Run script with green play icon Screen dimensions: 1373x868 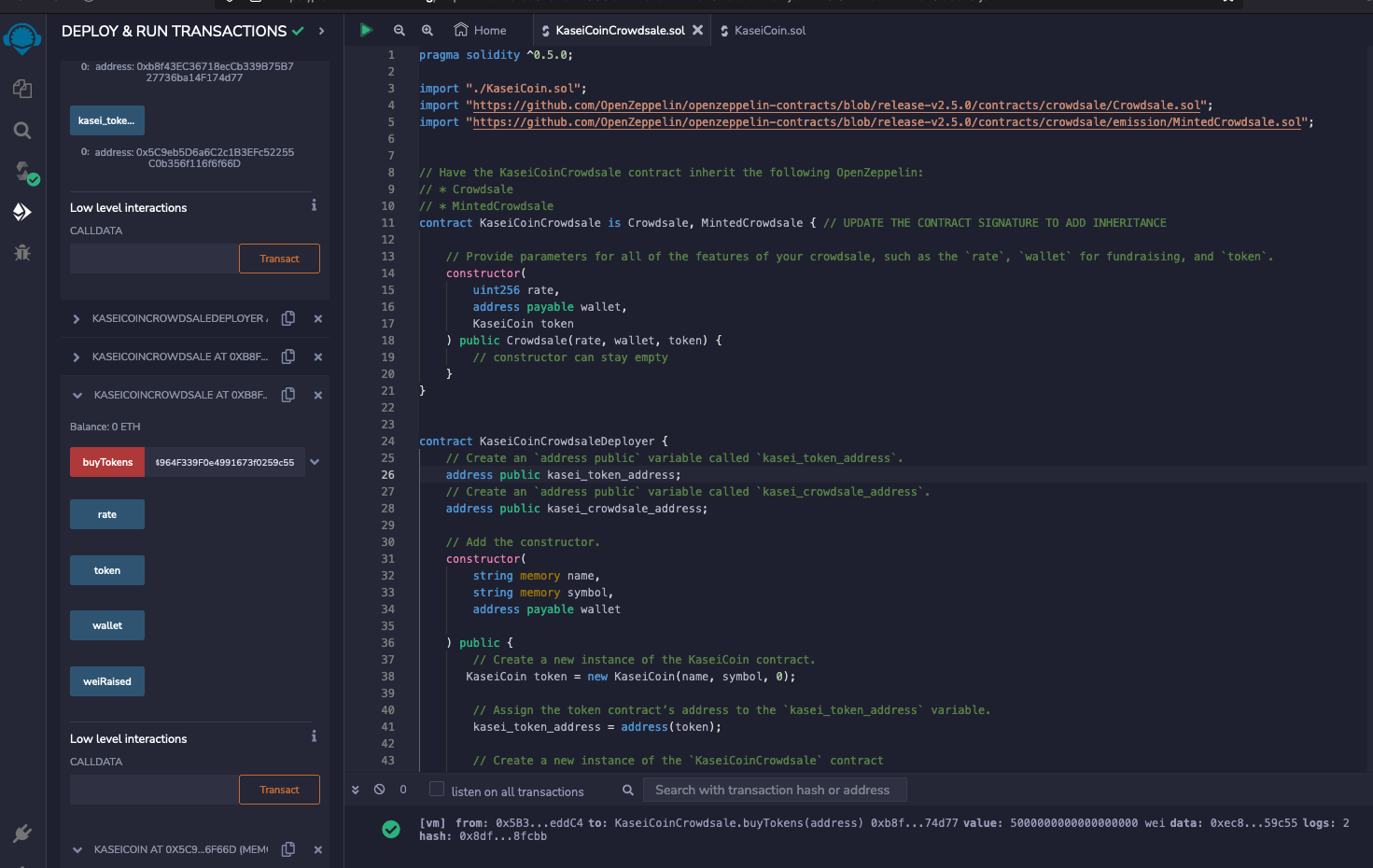(x=366, y=30)
